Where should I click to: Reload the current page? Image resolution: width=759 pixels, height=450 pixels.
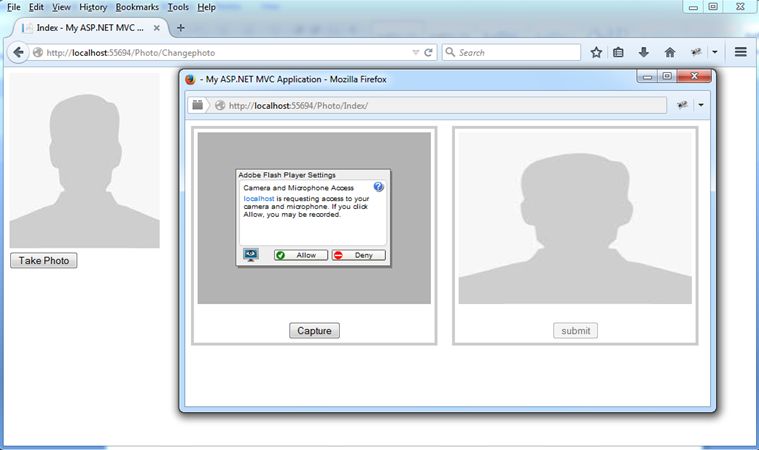[x=428, y=53]
